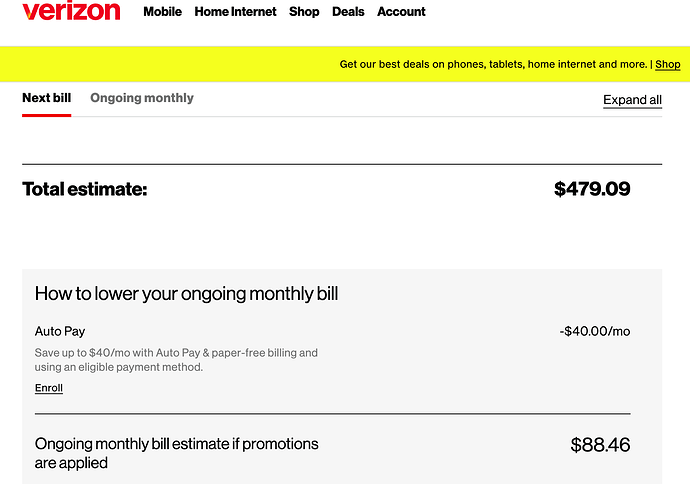Click the yellow banner deals text
690x497 pixels.
click(493, 65)
